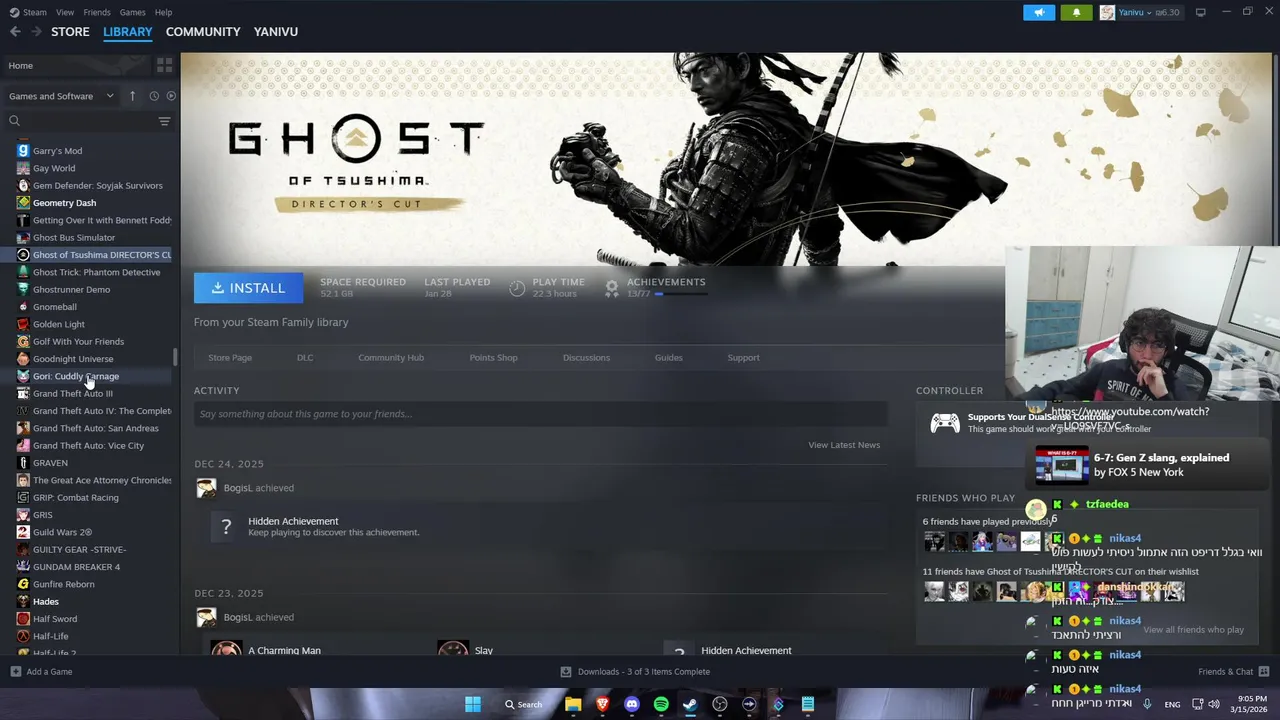Screen dimensions: 1280x720
Task: Open the DLC link
Action: pyautogui.click(x=305, y=358)
